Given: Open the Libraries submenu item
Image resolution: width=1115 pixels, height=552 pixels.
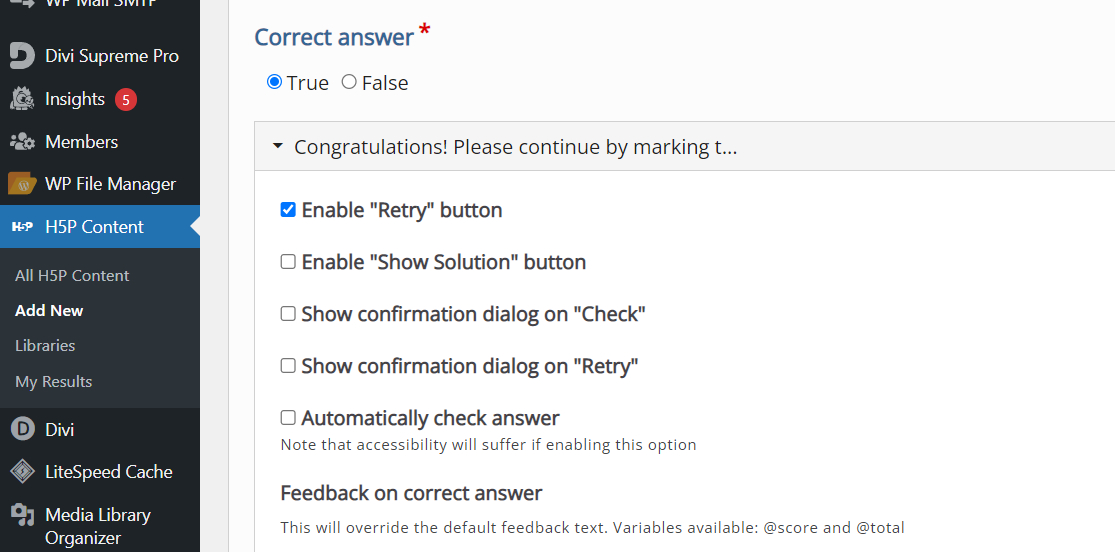Looking at the screenshot, I should (x=45, y=346).
